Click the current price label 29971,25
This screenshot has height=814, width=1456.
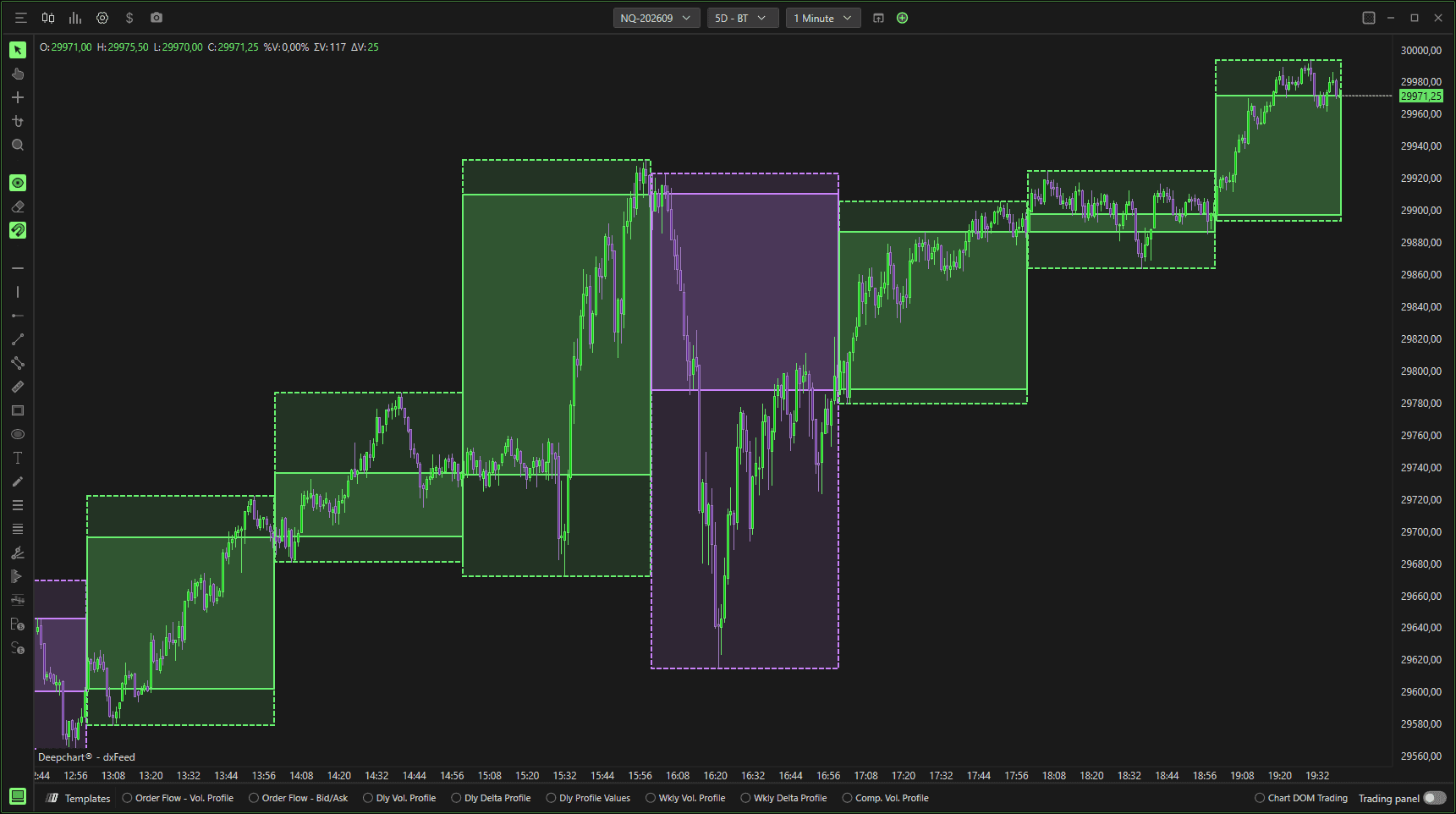pos(1421,96)
